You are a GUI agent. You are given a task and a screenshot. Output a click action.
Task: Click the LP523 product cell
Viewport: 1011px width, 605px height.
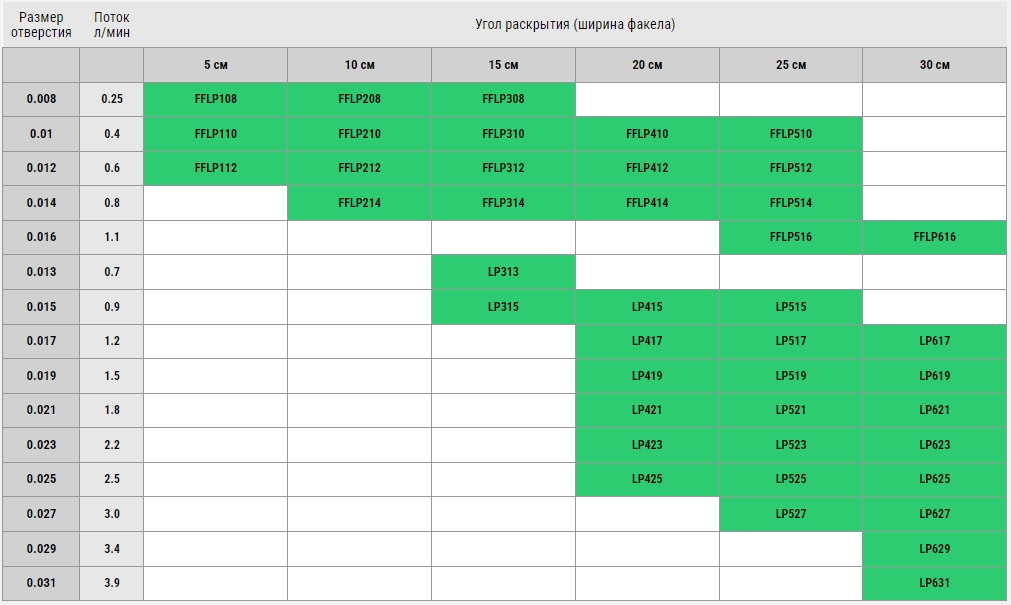pos(791,445)
